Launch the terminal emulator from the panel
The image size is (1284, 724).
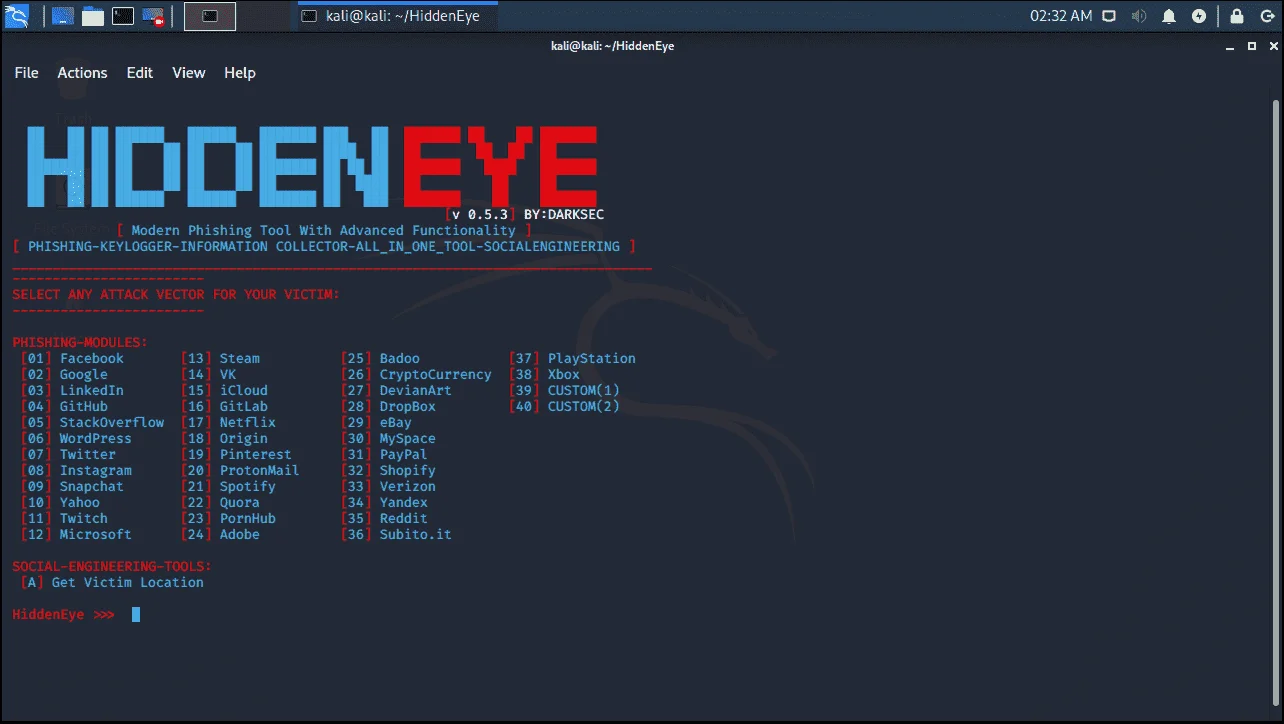123,16
